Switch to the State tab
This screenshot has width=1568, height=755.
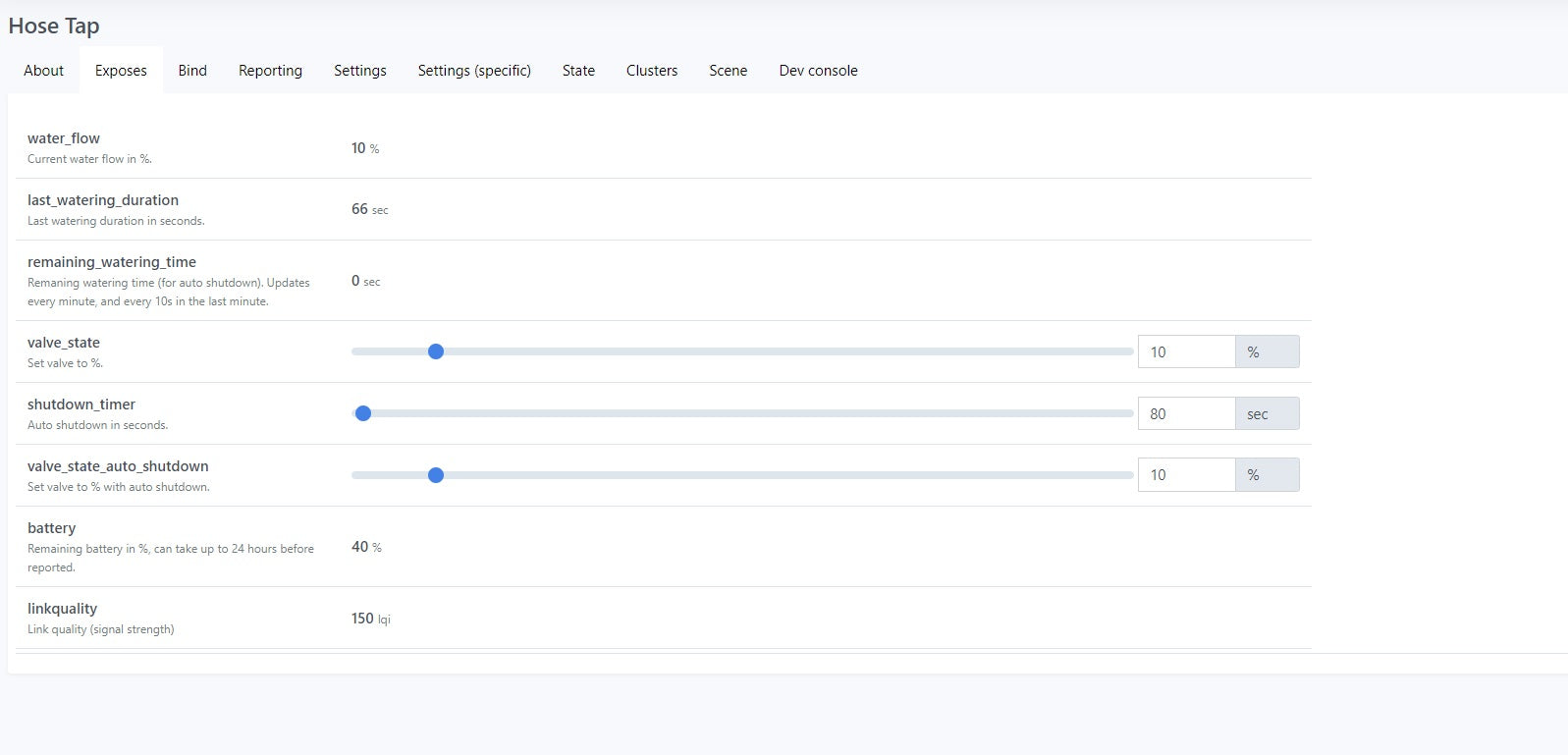[x=578, y=71]
